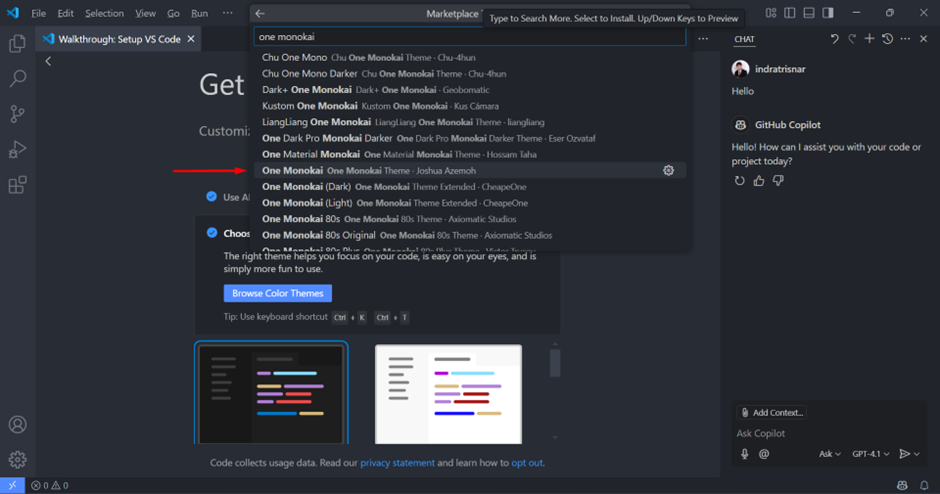Select One Monokai (Light) theme

point(469,203)
